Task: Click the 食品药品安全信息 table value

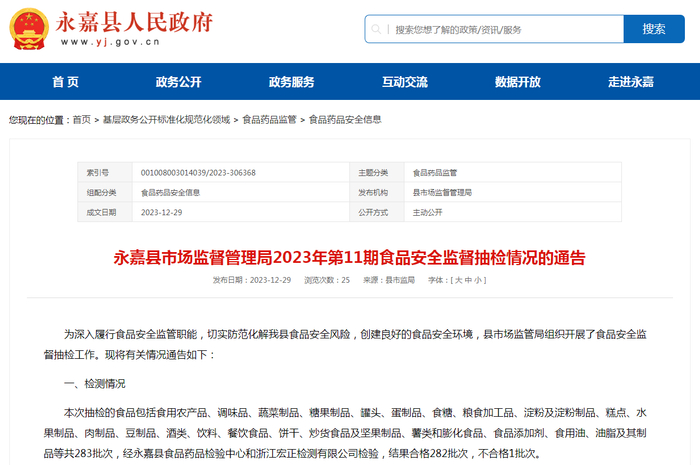Action: 170,192
